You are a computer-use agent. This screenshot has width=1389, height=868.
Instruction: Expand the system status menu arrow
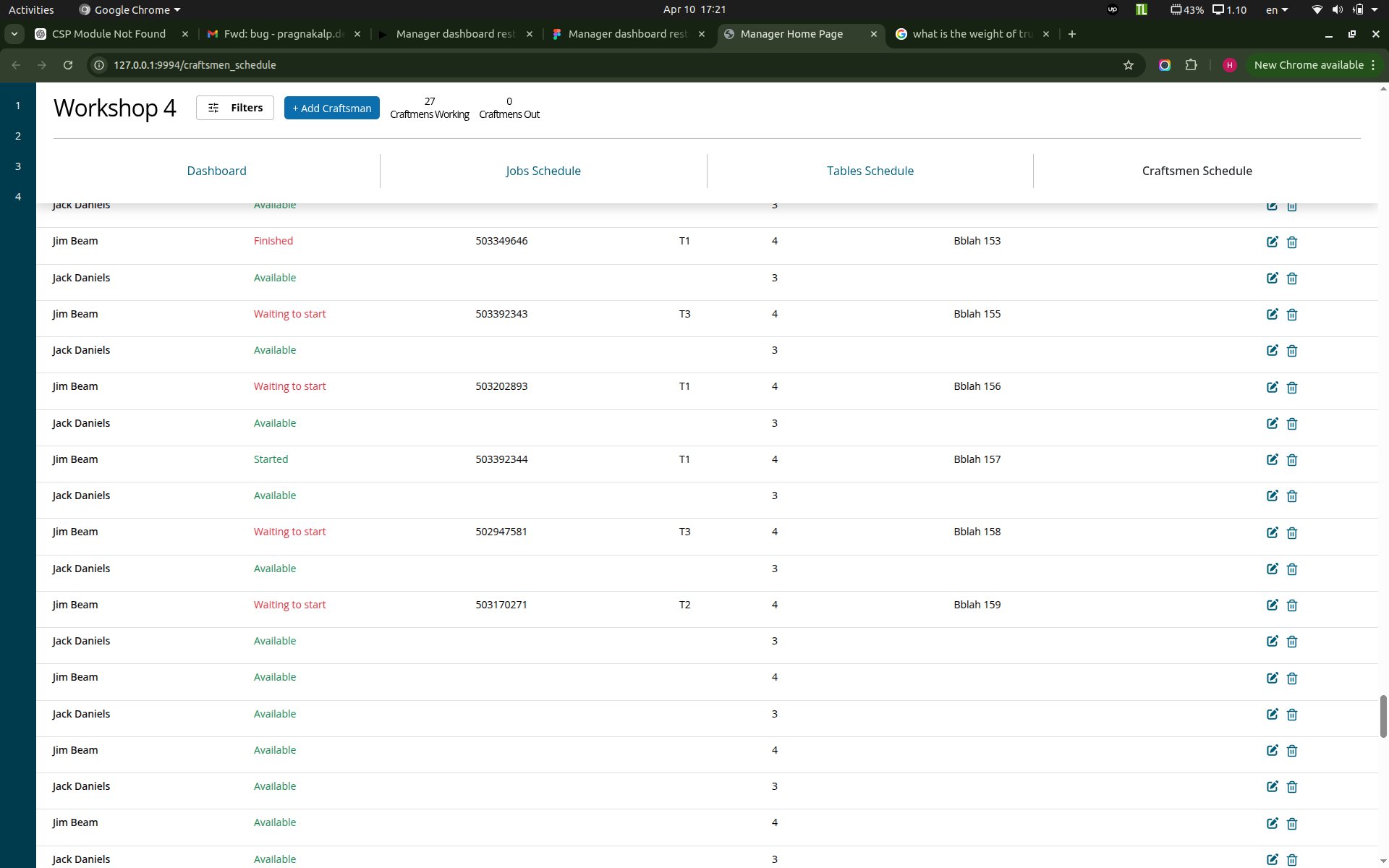click(x=1374, y=10)
